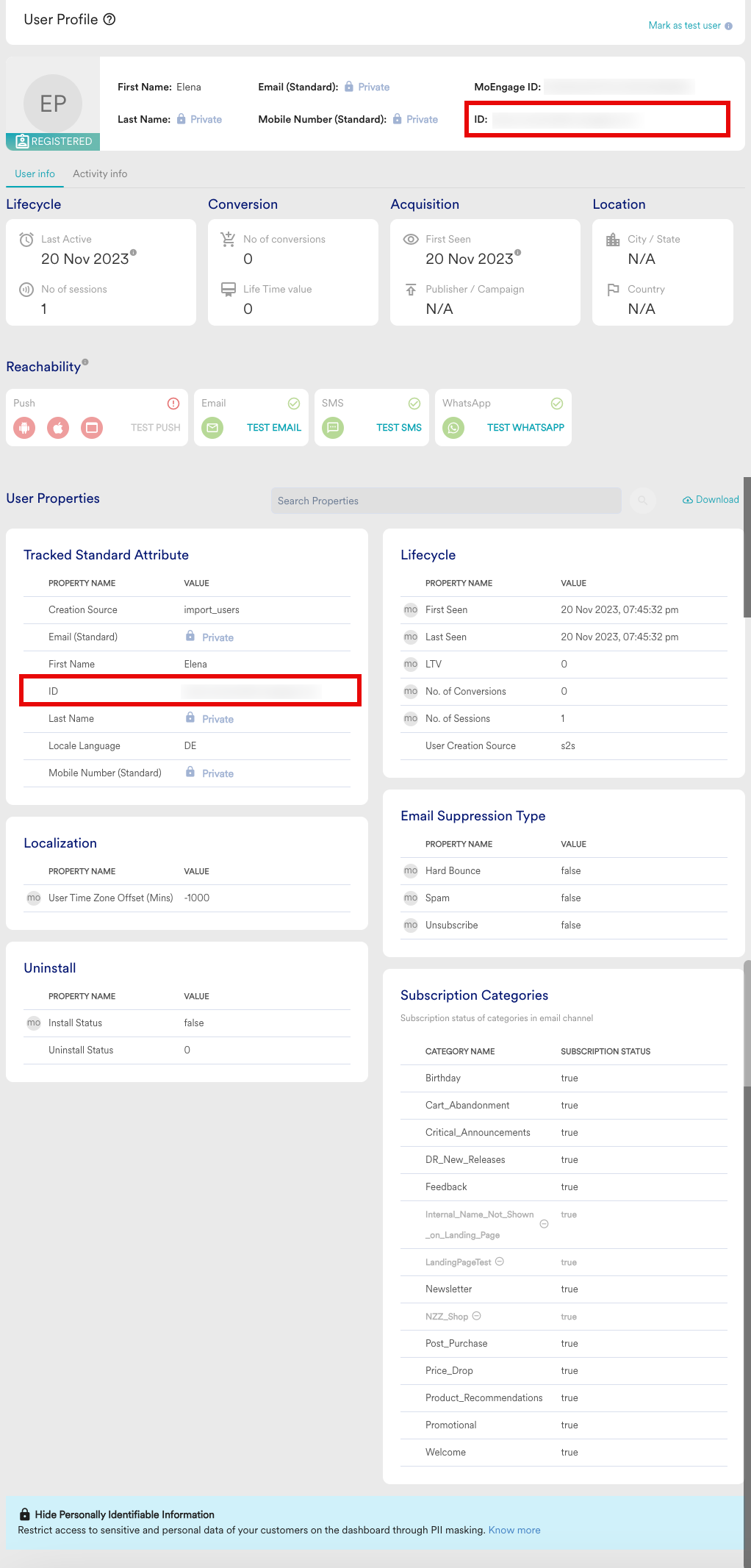The image size is (751, 1568).
Task: Click the minus icon beside LandingPageTest
Action: tap(500, 1261)
